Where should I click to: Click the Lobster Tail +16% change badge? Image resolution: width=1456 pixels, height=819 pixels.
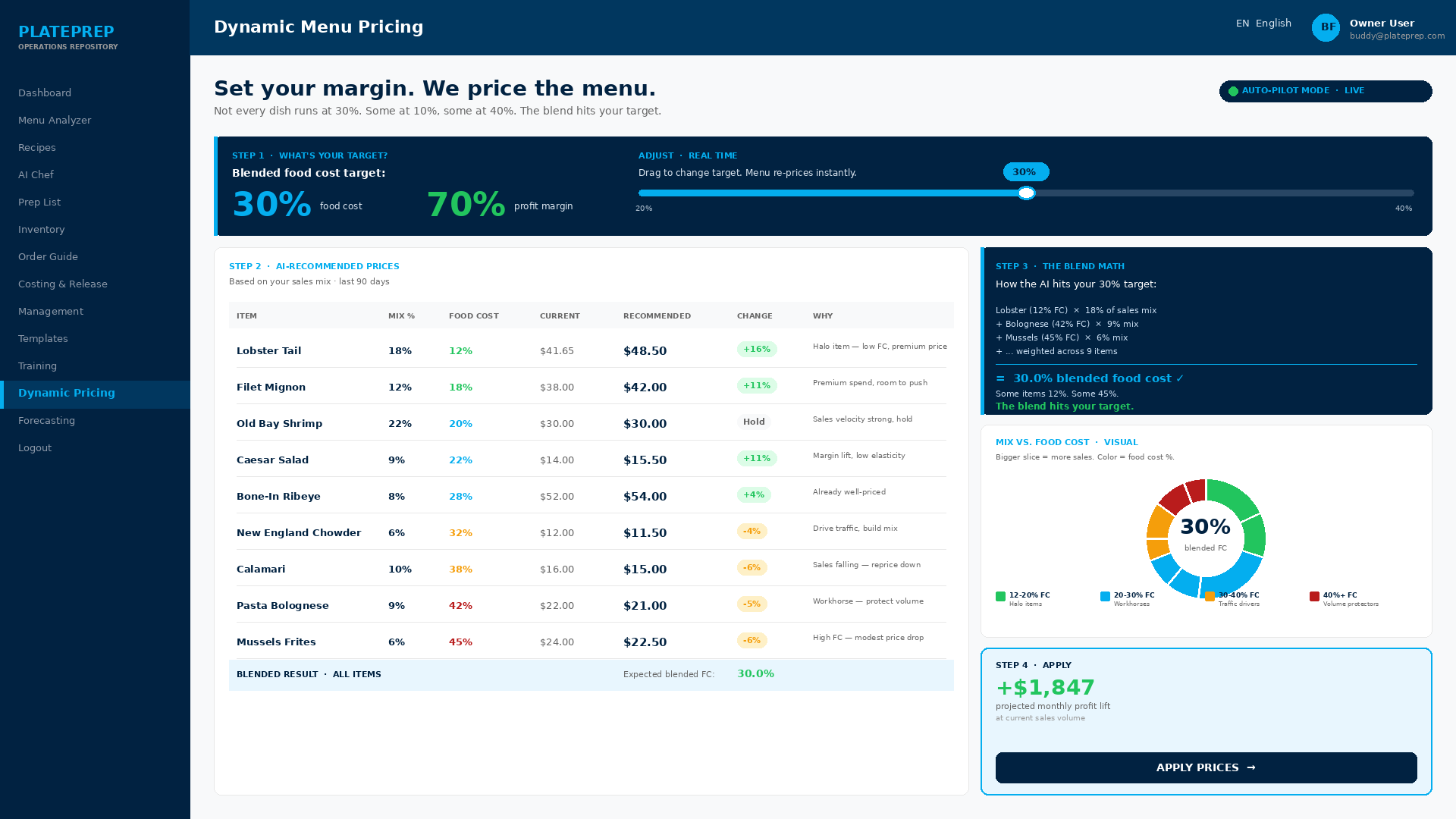tap(757, 350)
